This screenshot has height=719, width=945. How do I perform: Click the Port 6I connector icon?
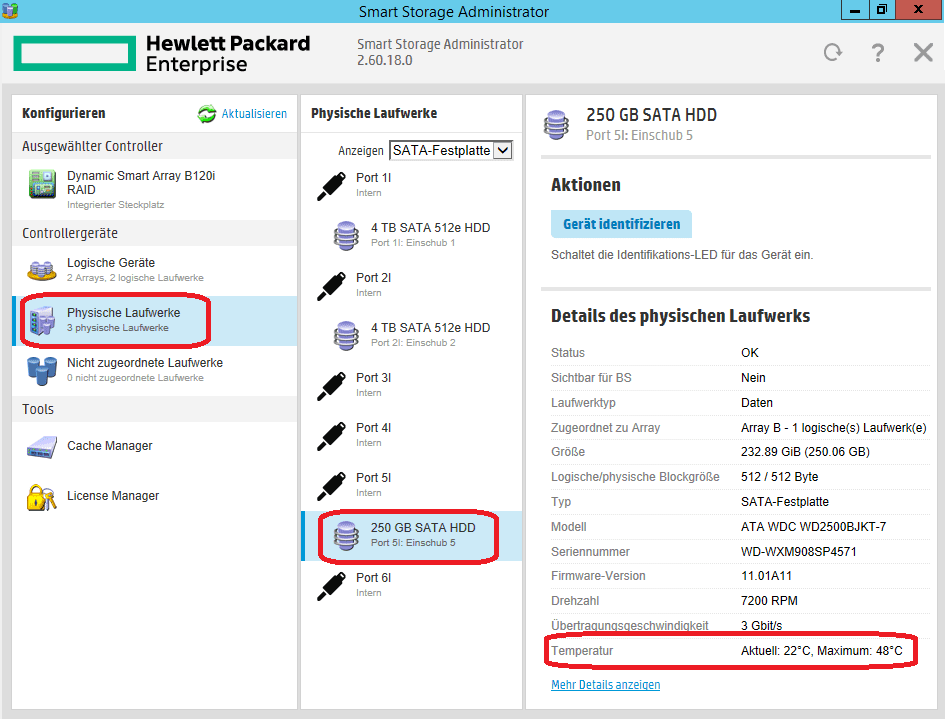(331, 586)
